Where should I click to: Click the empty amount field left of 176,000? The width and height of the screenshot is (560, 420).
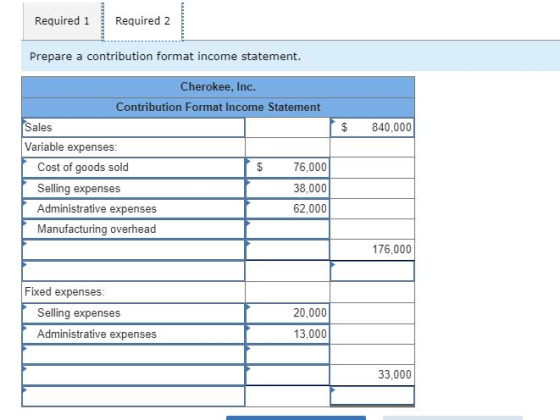coord(288,250)
